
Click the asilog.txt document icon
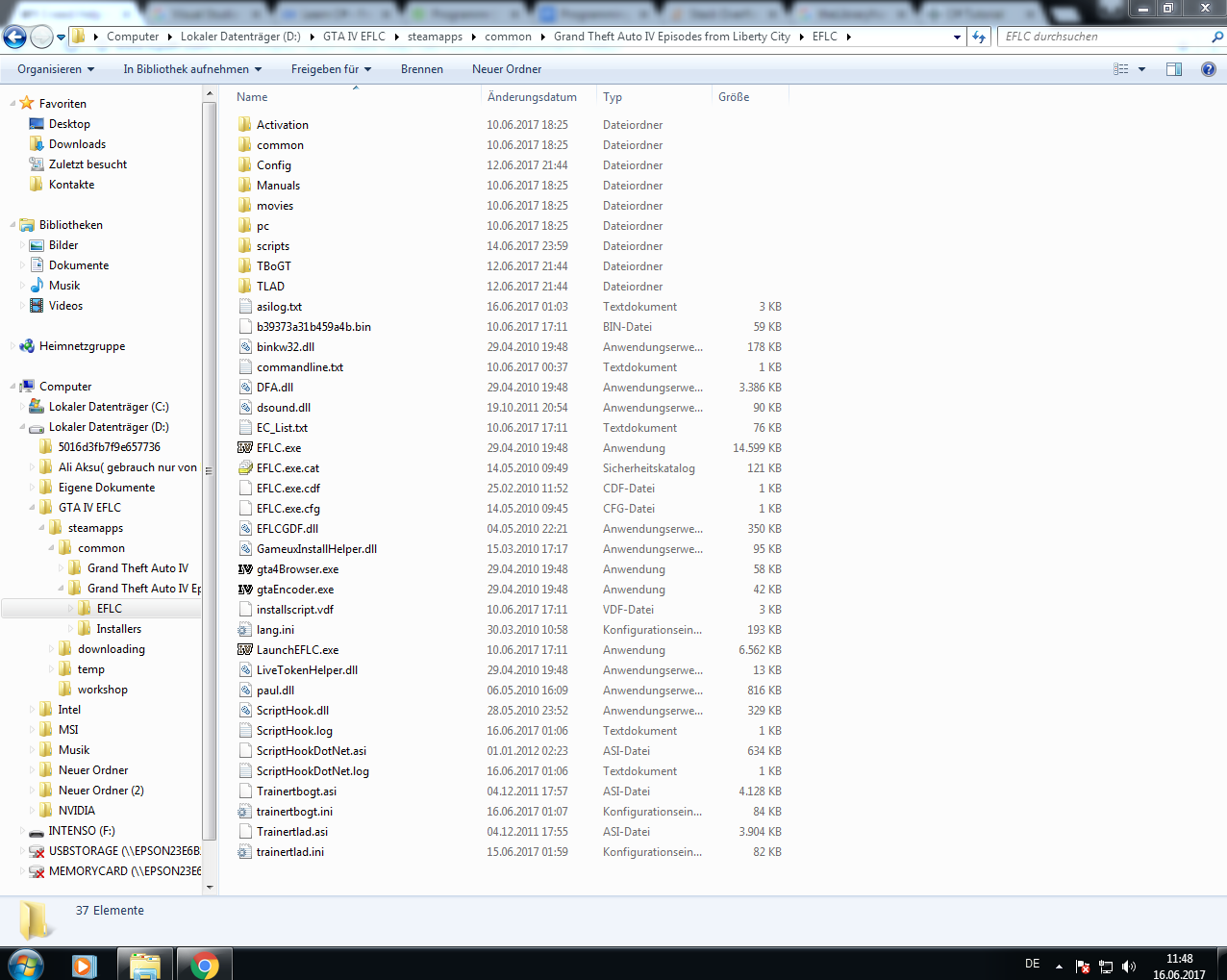tap(245, 307)
